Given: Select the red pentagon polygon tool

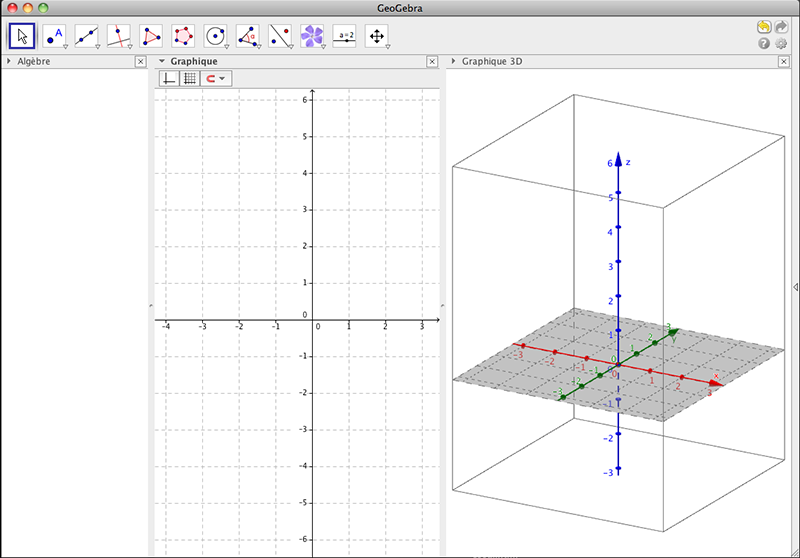Looking at the screenshot, I should pos(183,36).
